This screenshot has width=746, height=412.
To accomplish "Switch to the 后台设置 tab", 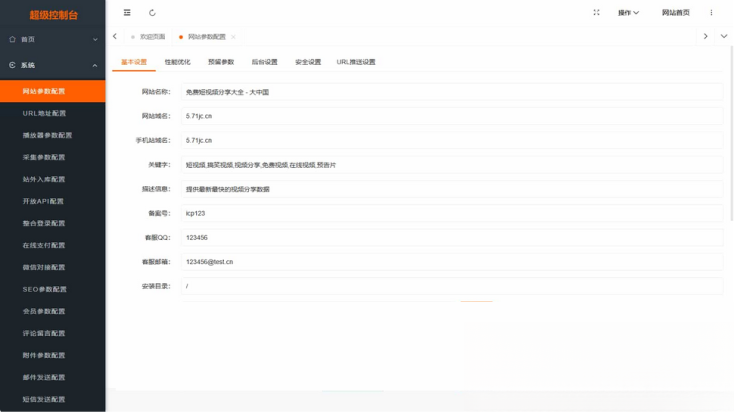I will [x=265, y=62].
